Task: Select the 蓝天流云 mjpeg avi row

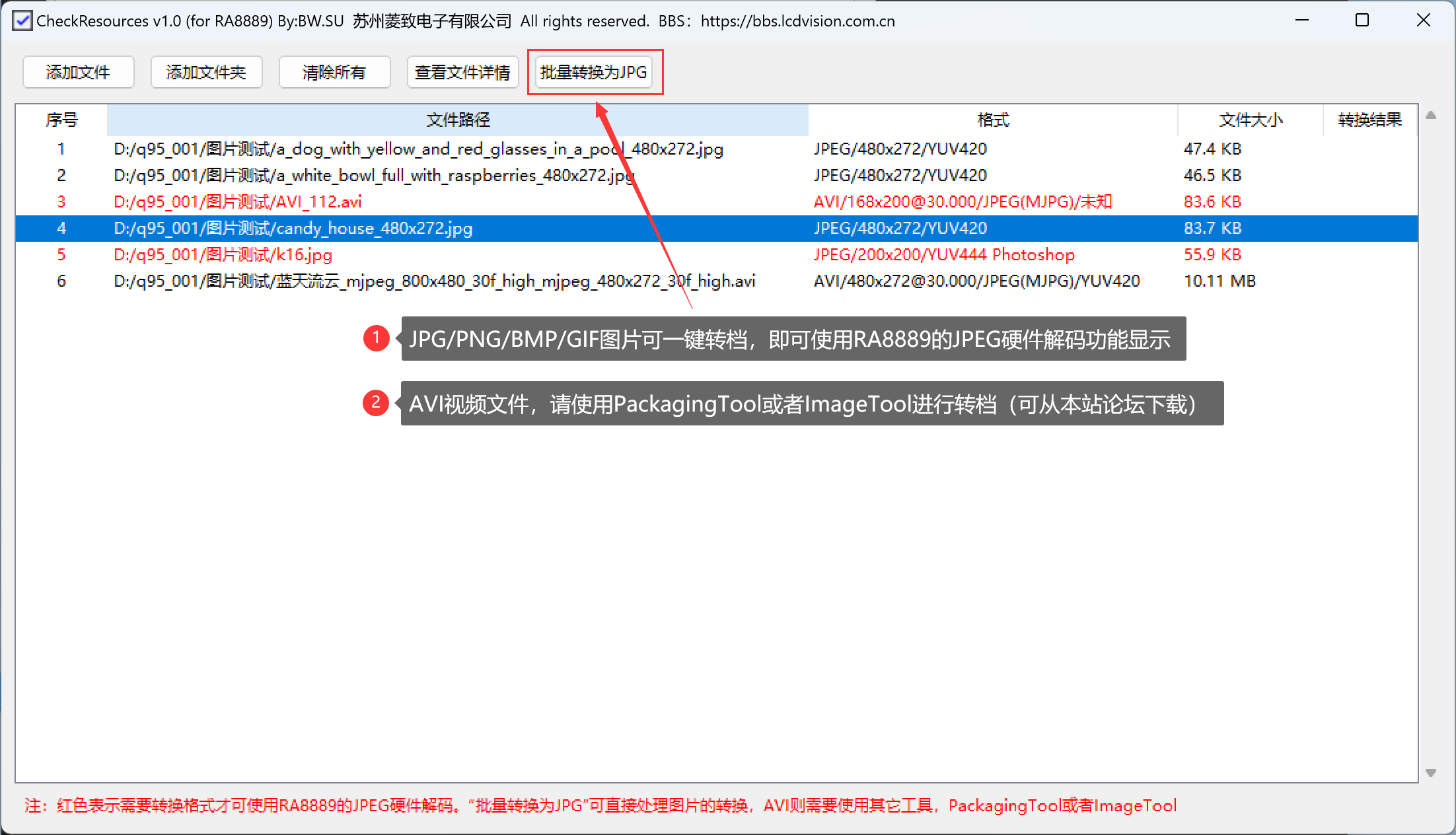Action: [x=434, y=281]
